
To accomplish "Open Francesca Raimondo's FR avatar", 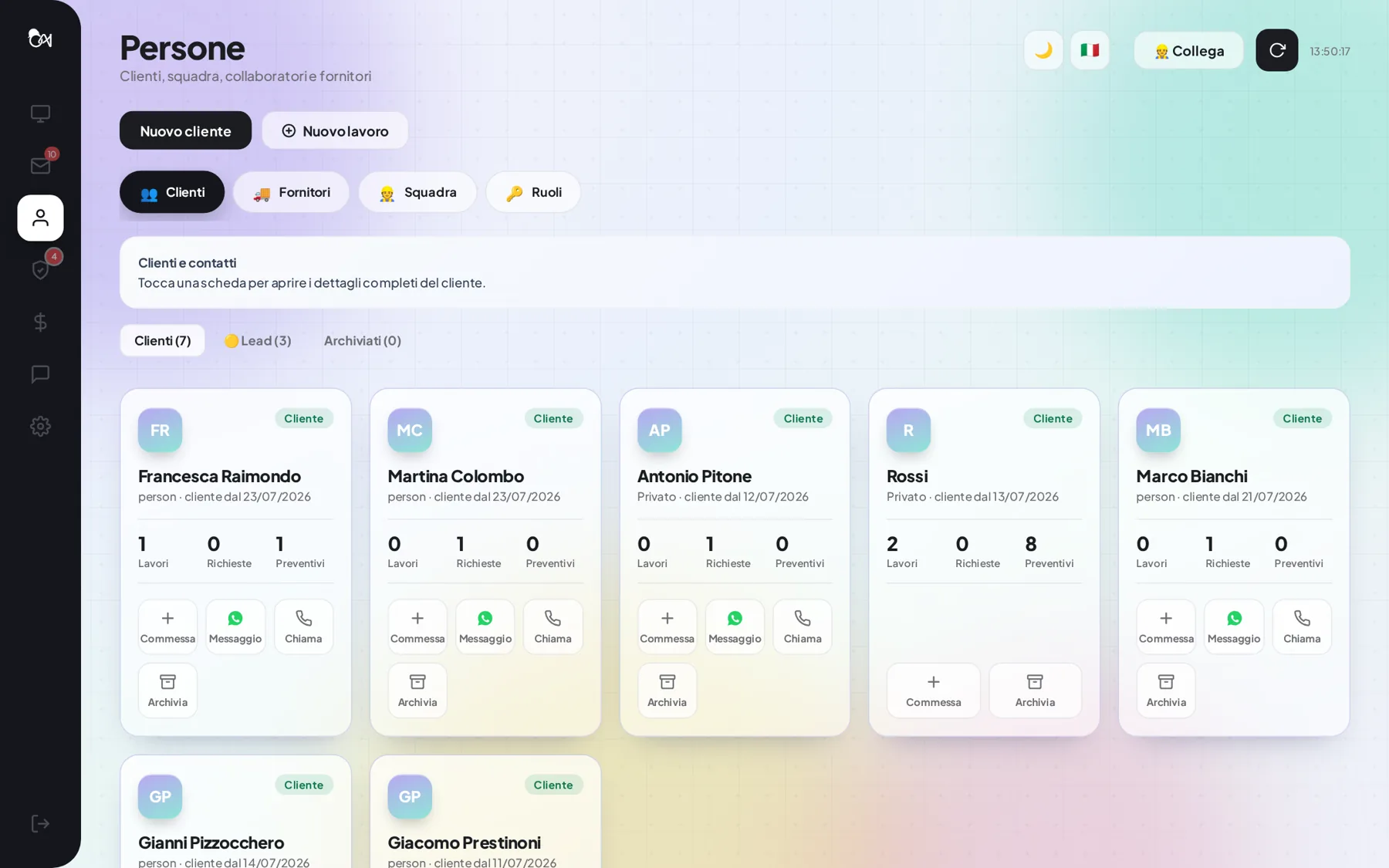I will point(160,430).
